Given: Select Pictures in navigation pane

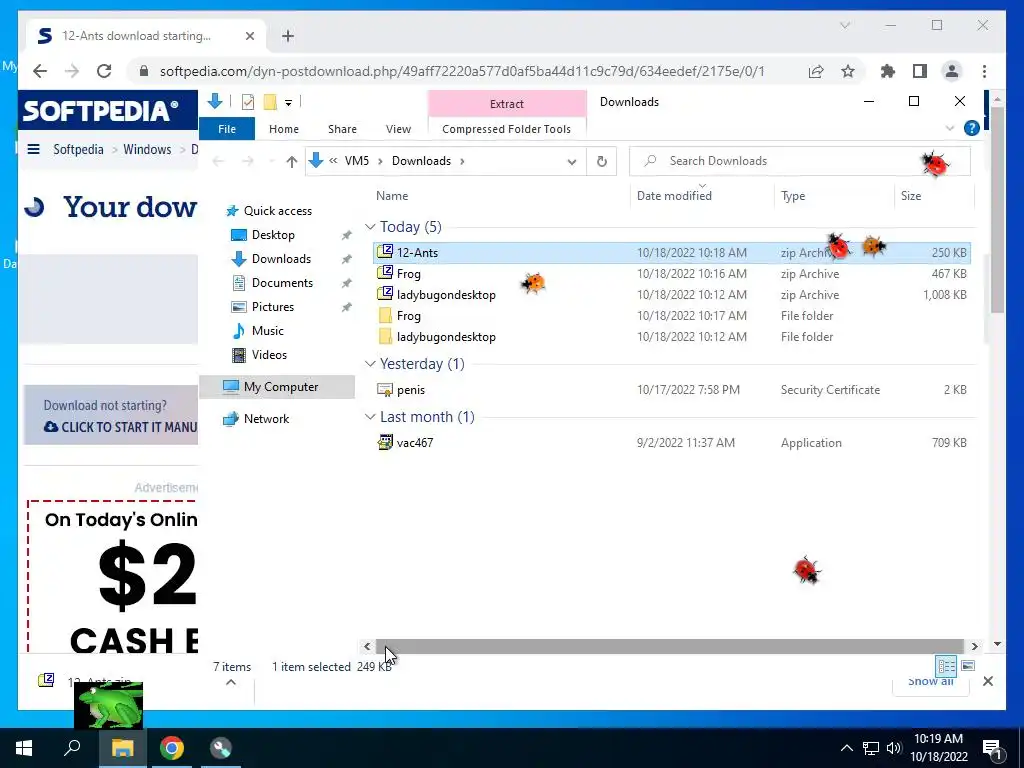Looking at the screenshot, I should (272, 307).
